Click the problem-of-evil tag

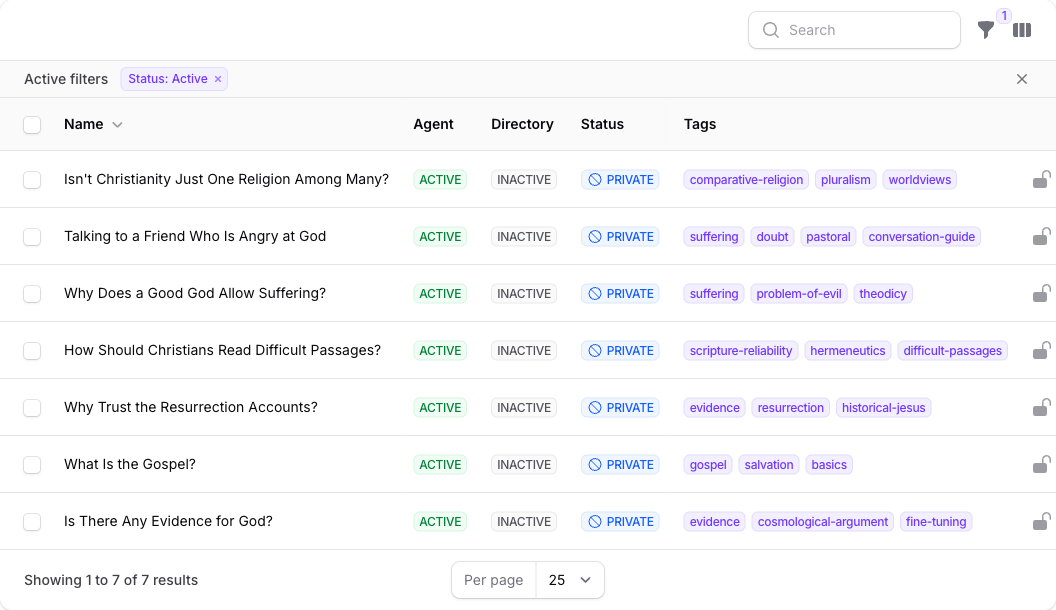click(799, 294)
